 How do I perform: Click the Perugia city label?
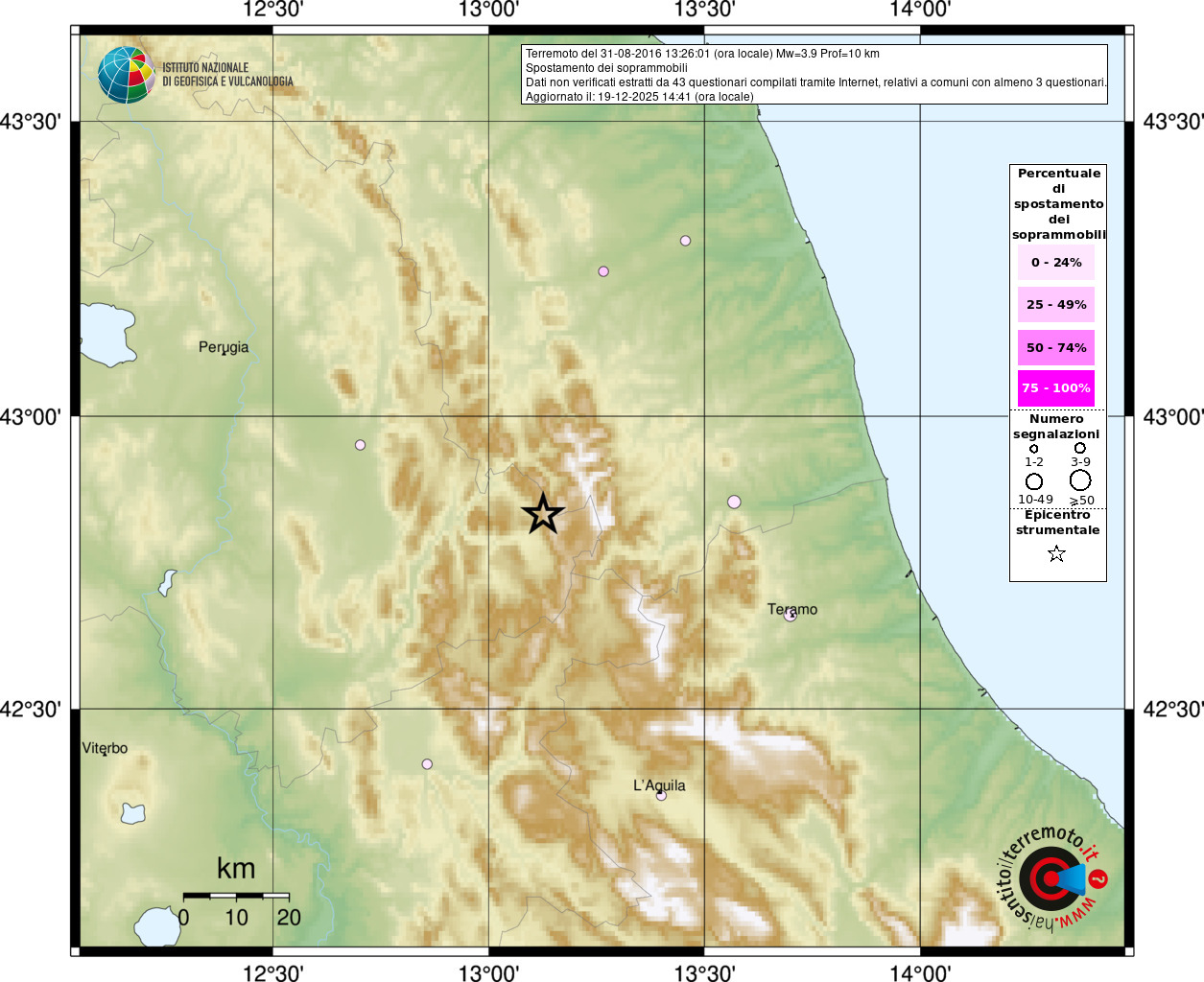click(224, 347)
